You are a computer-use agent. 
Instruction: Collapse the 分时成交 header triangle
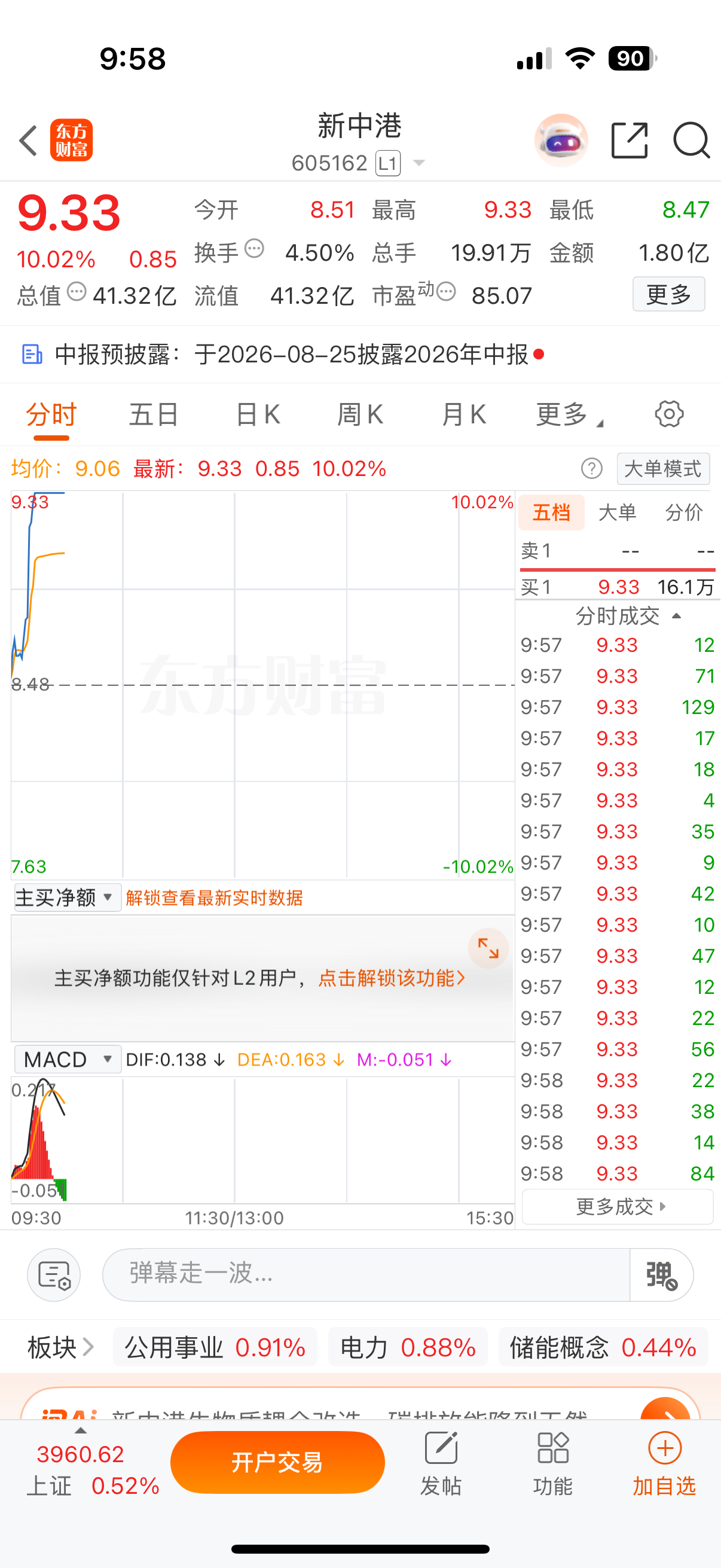(x=676, y=616)
